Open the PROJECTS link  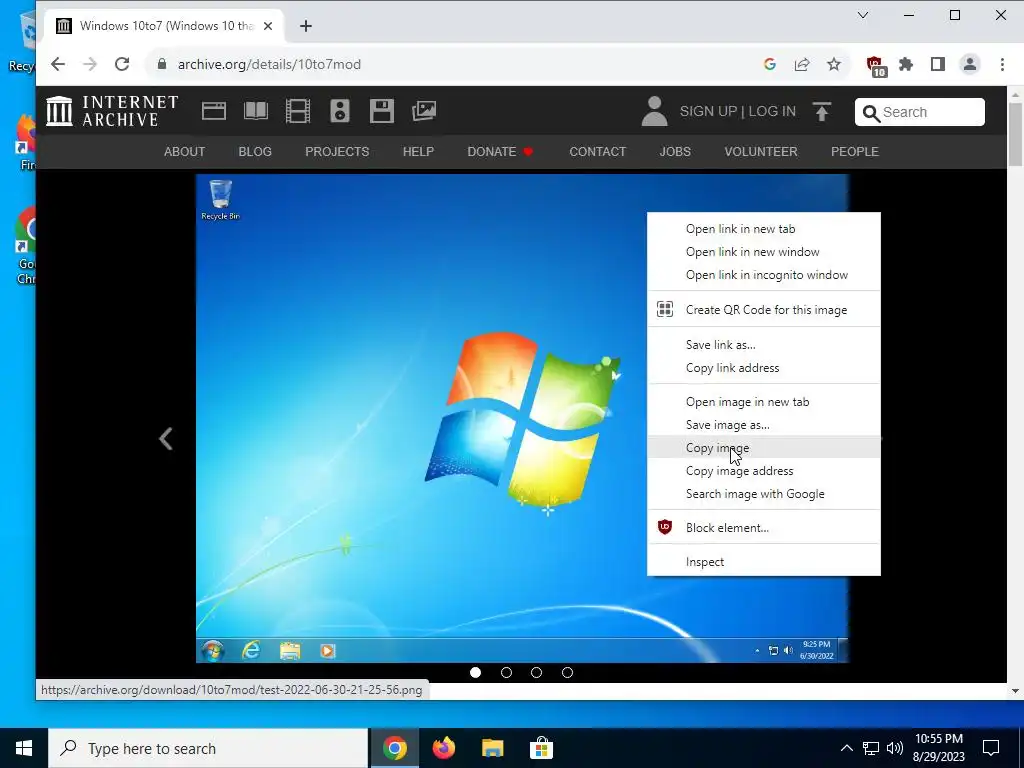(x=337, y=152)
